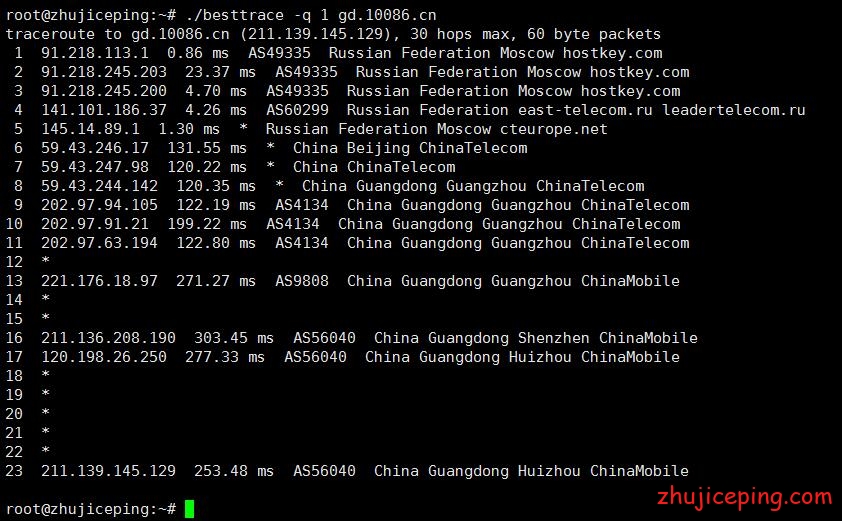842x521 pixels.
Task: Click the text 'east-telecom.ru'
Action: tap(585, 110)
